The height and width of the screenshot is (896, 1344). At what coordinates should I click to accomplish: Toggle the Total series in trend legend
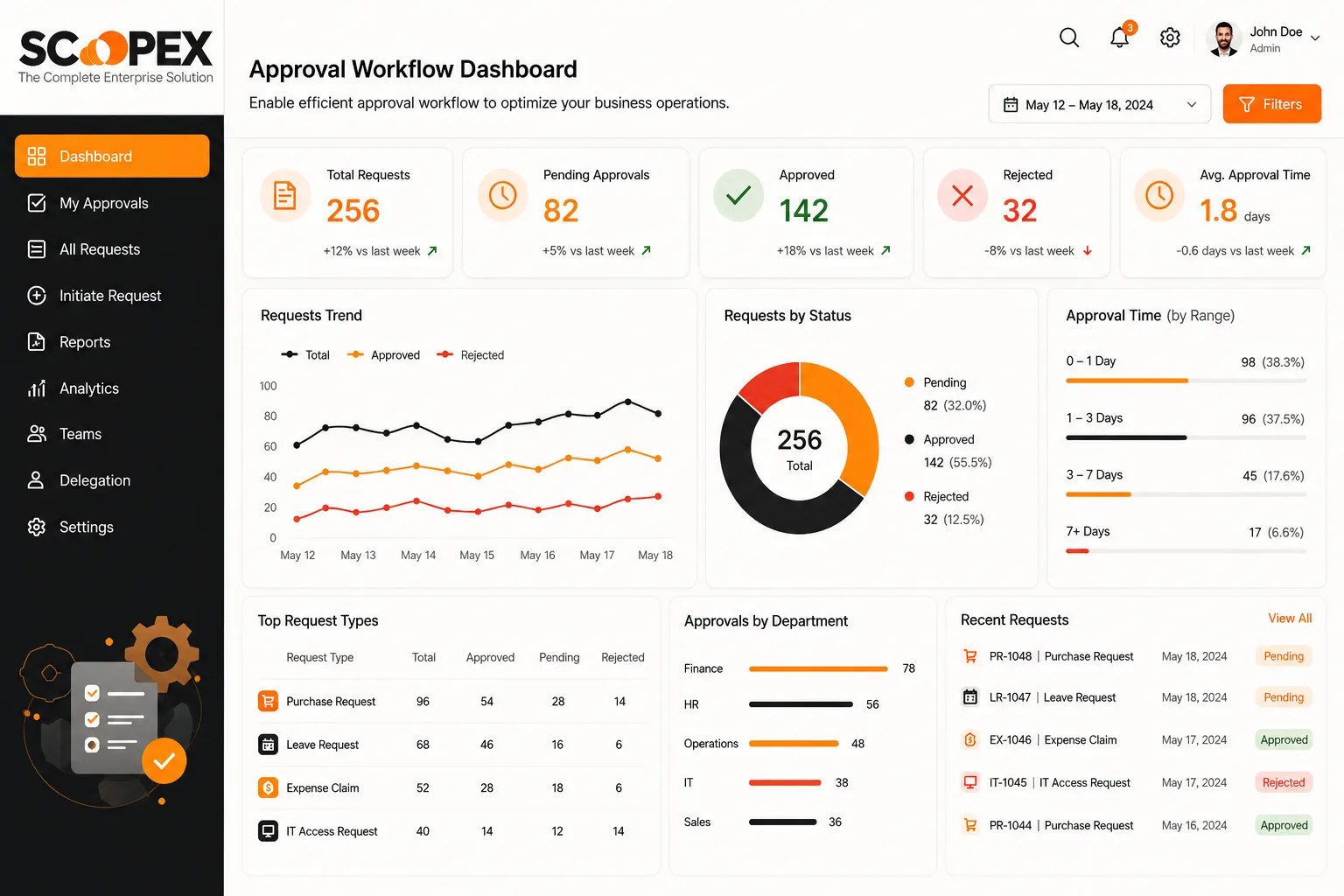[x=305, y=355]
